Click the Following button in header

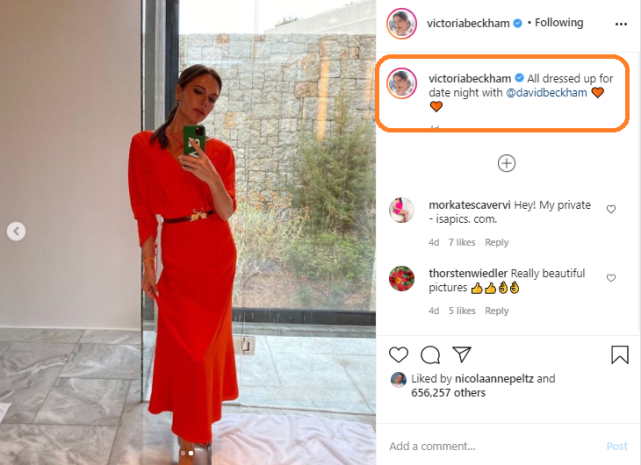pos(559,23)
